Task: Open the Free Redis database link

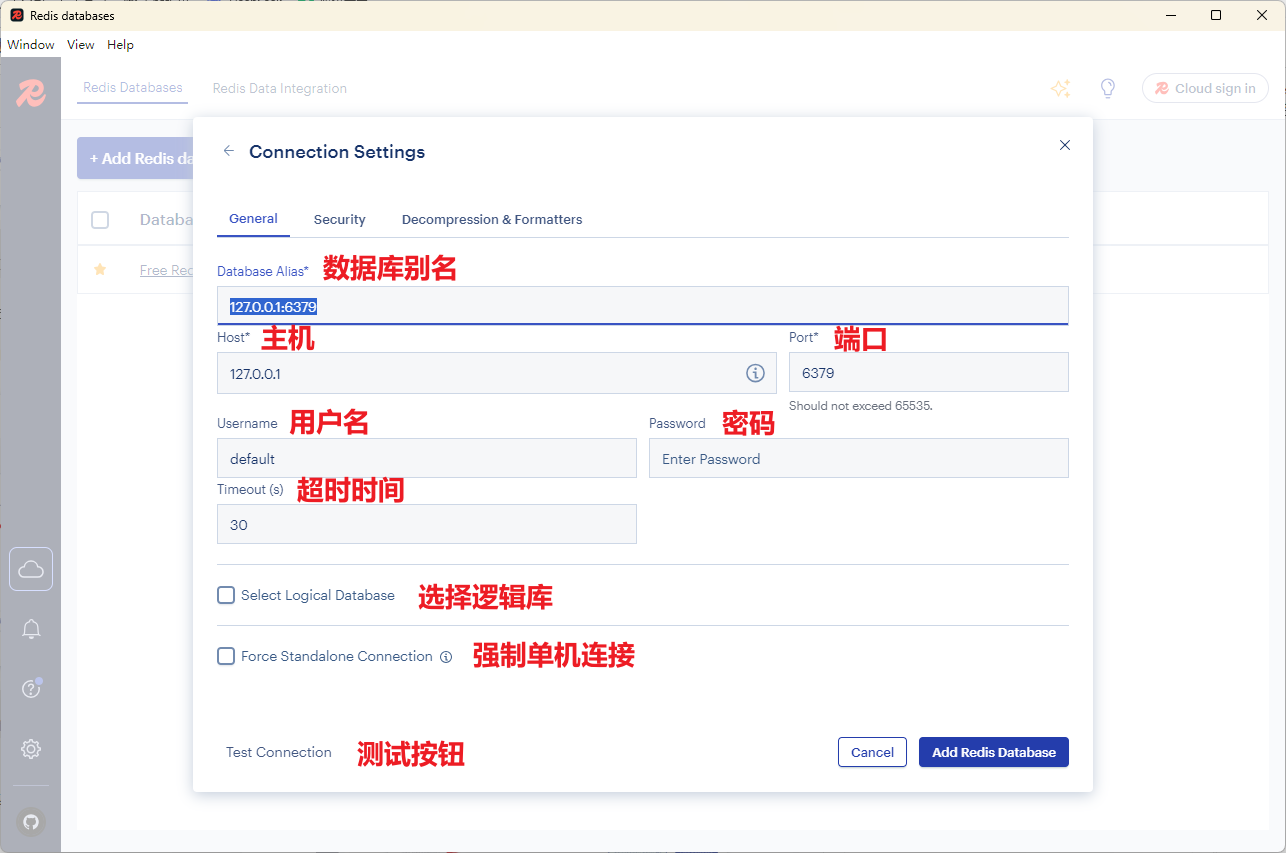Action: [x=167, y=270]
